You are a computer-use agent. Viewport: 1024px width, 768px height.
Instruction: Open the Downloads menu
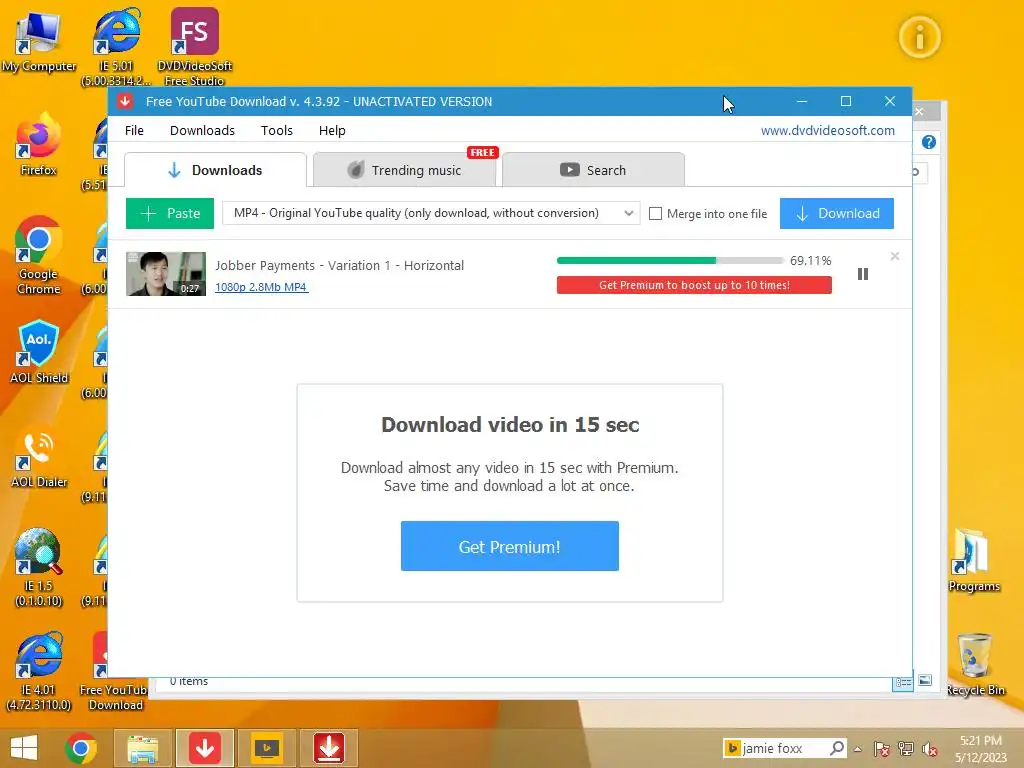[x=202, y=131]
